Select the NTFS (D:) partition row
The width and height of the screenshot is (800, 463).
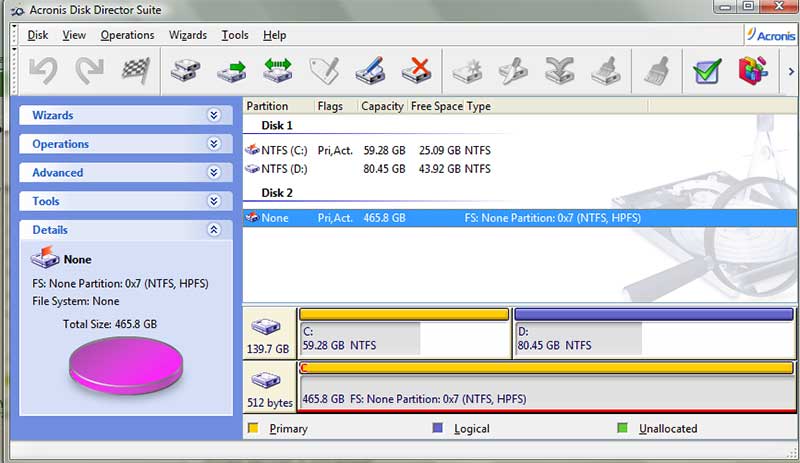[x=520, y=168]
